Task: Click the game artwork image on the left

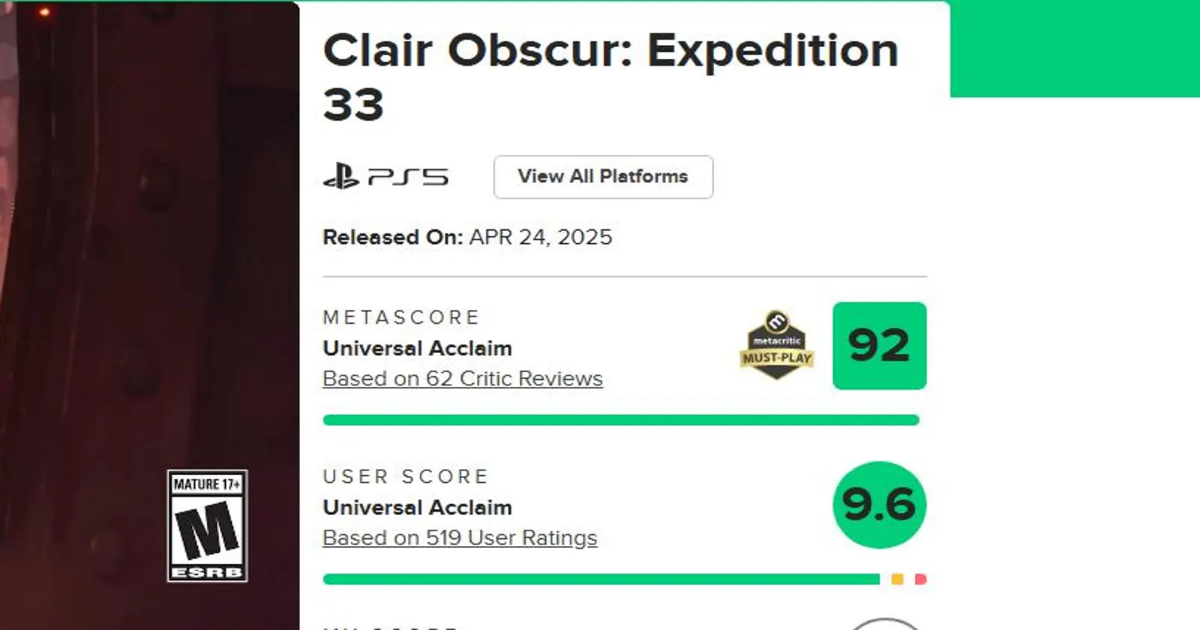Action: (150, 250)
